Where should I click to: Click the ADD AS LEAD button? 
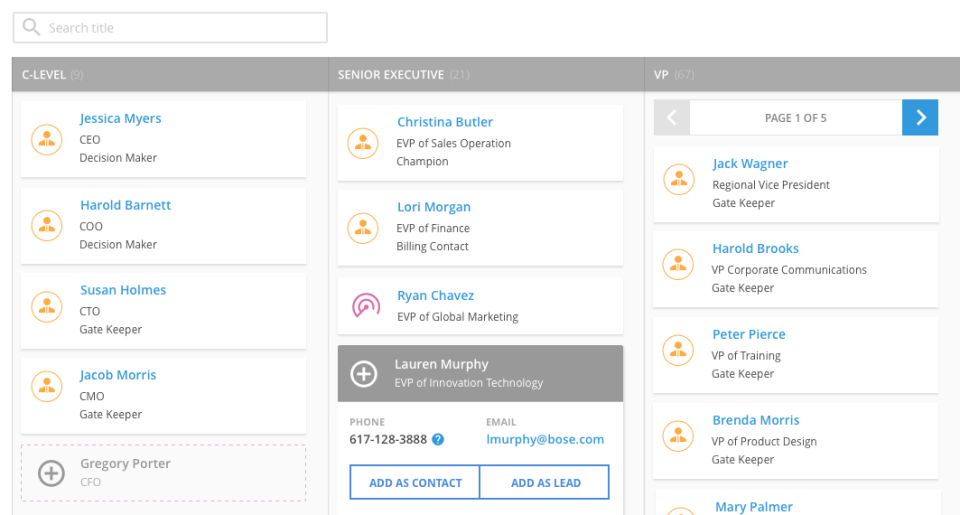[546, 483]
